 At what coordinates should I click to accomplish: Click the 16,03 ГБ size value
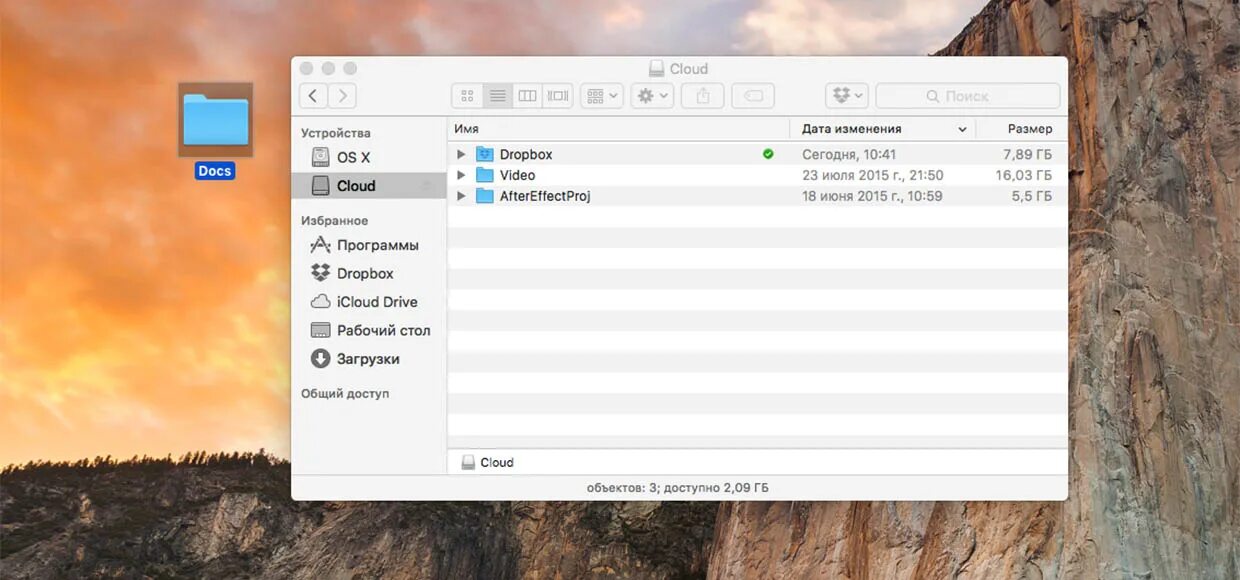point(1024,175)
